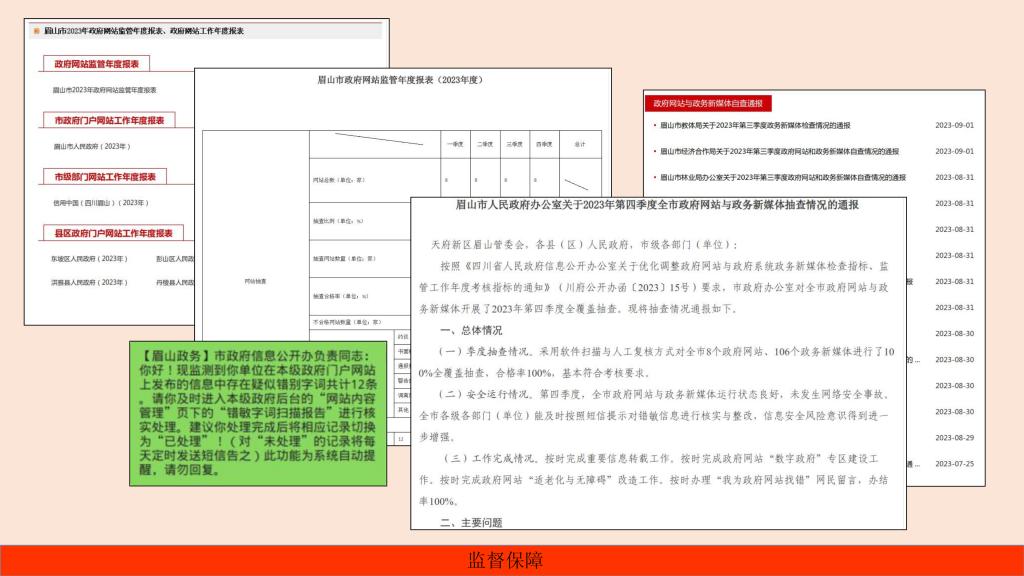Click the 二、主要问题 heading in the notice
Viewport: 1024px width, 576px height.
point(471,522)
